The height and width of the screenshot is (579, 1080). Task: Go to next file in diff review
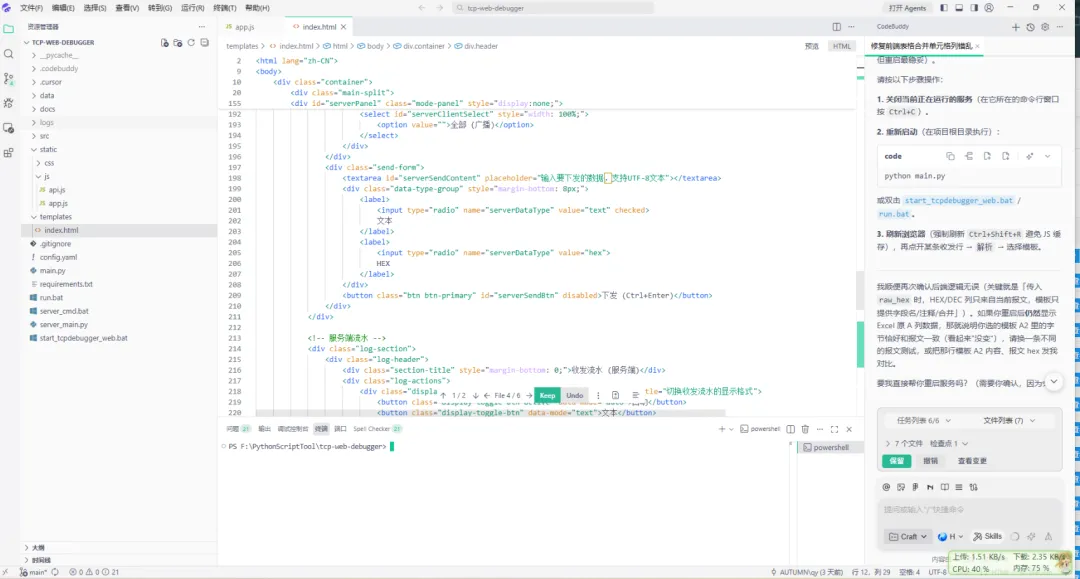[x=529, y=395]
